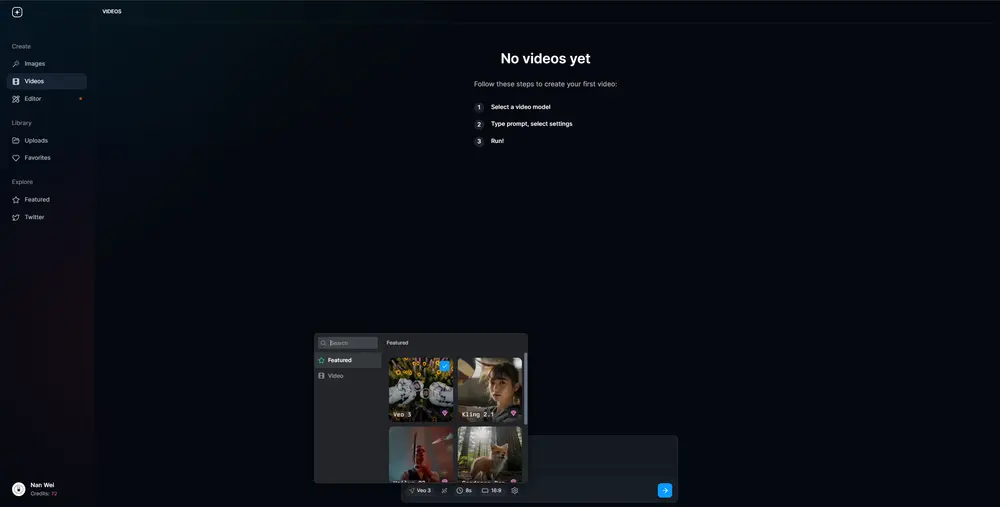The width and height of the screenshot is (1000, 507).
Task: Open the Images section in sidebar
Action: [35, 64]
